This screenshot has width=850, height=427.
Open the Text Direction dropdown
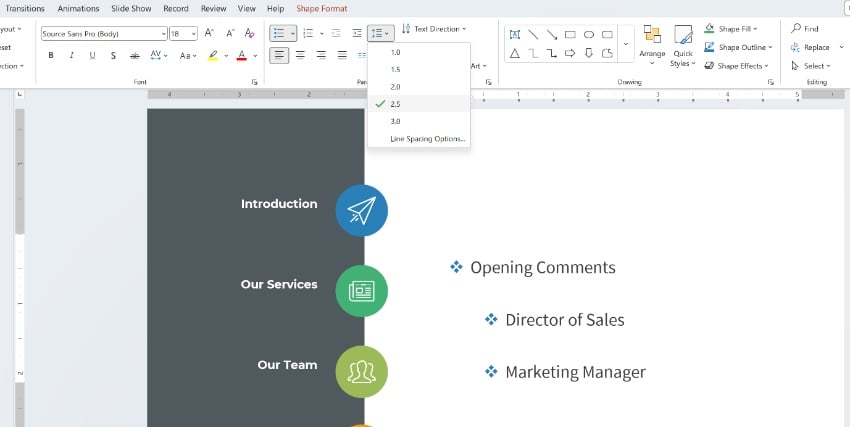point(434,29)
